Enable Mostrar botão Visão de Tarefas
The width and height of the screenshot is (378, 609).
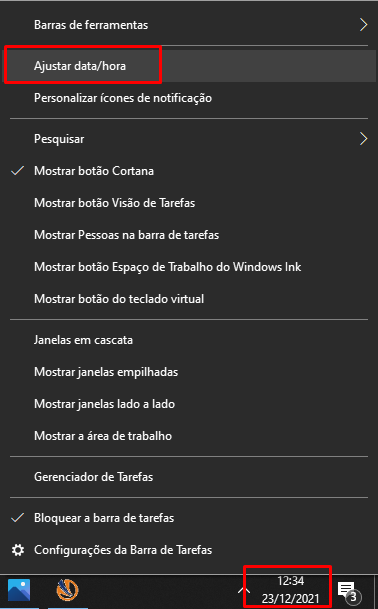coord(189,203)
